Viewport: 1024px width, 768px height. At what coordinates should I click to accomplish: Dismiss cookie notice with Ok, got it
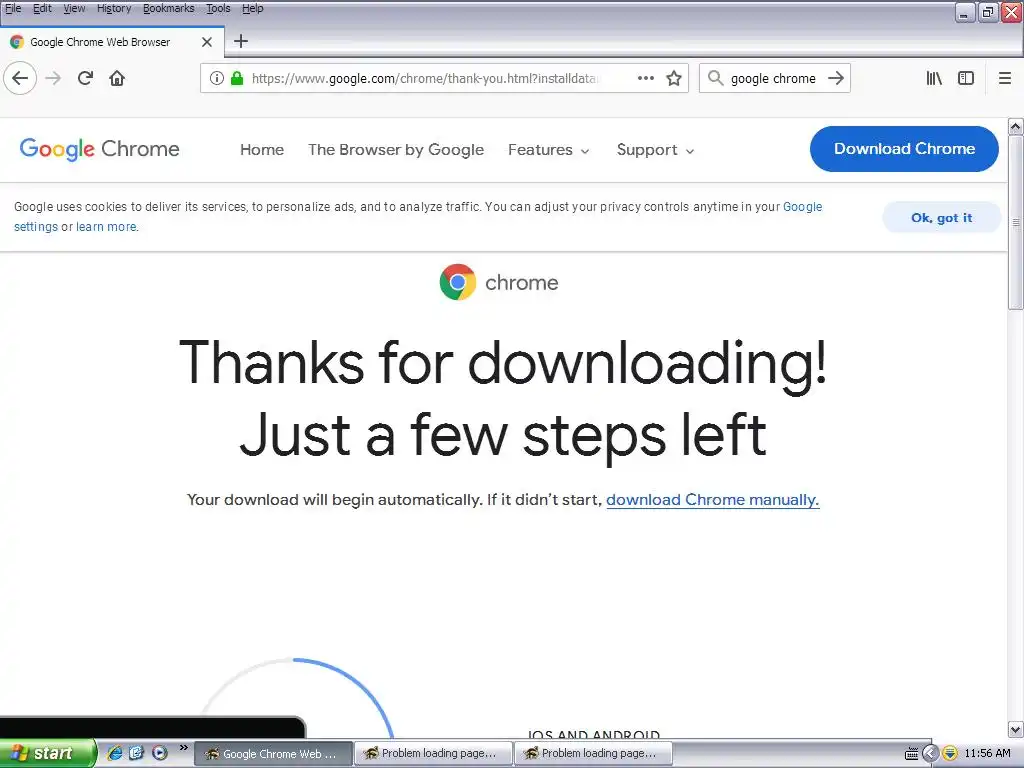point(941,217)
